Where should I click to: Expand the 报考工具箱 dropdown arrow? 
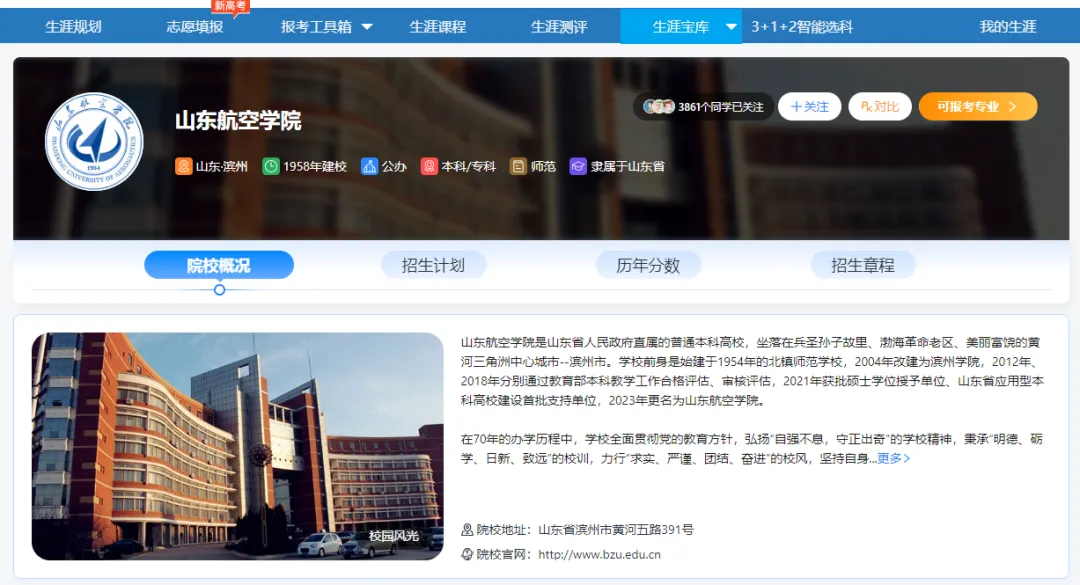[367, 27]
